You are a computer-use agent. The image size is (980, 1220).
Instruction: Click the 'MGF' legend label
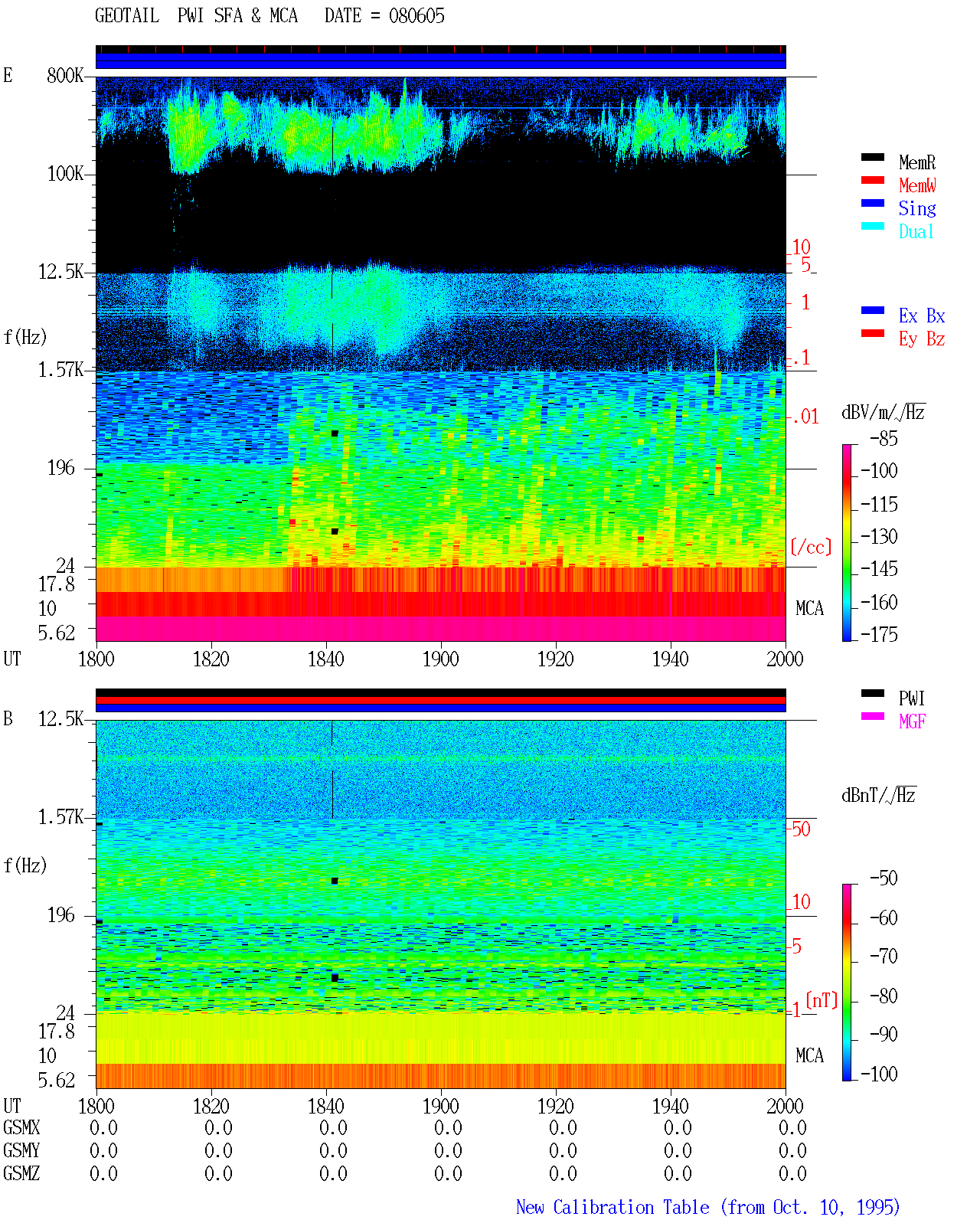[913, 721]
